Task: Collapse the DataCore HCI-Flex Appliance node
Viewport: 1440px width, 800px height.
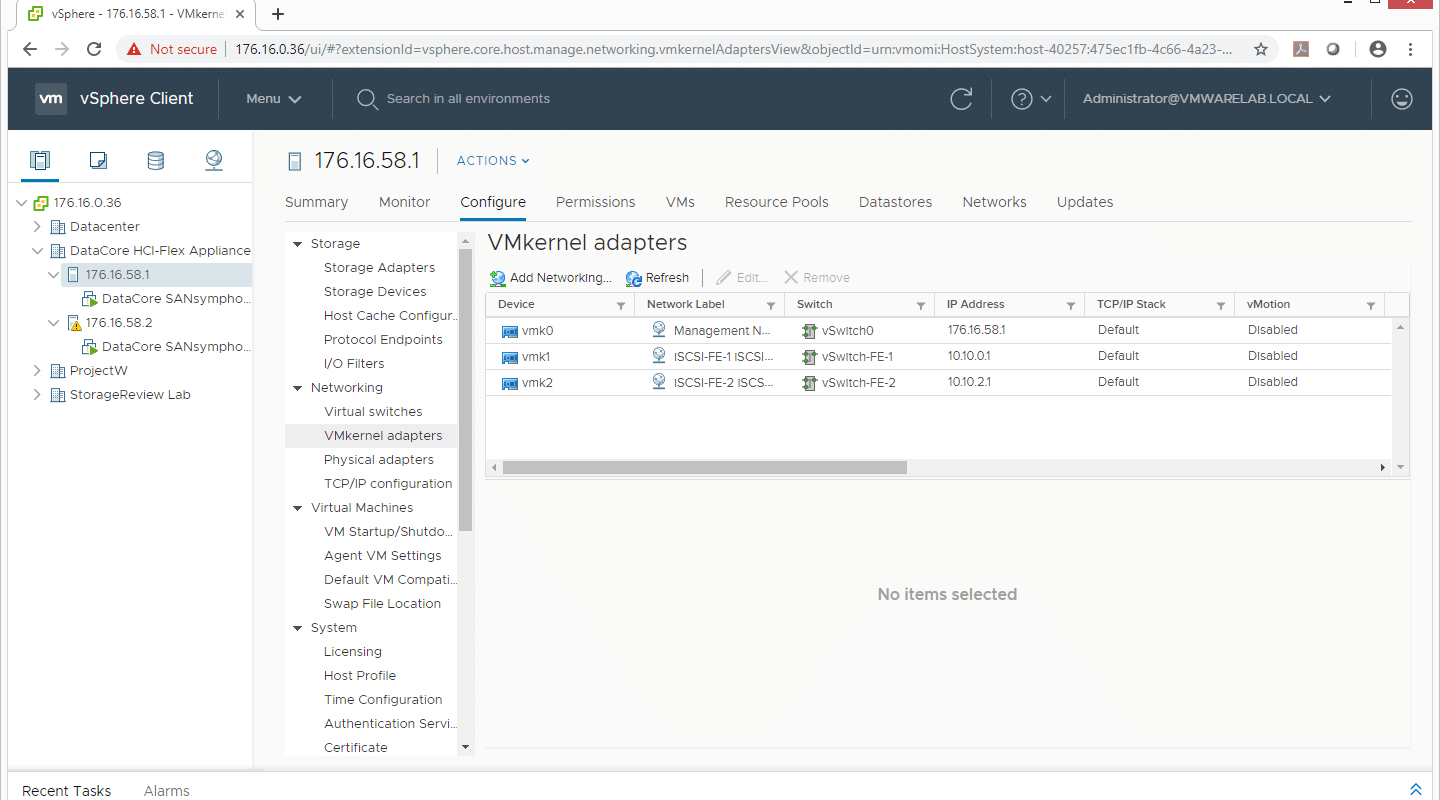Action: pos(38,251)
